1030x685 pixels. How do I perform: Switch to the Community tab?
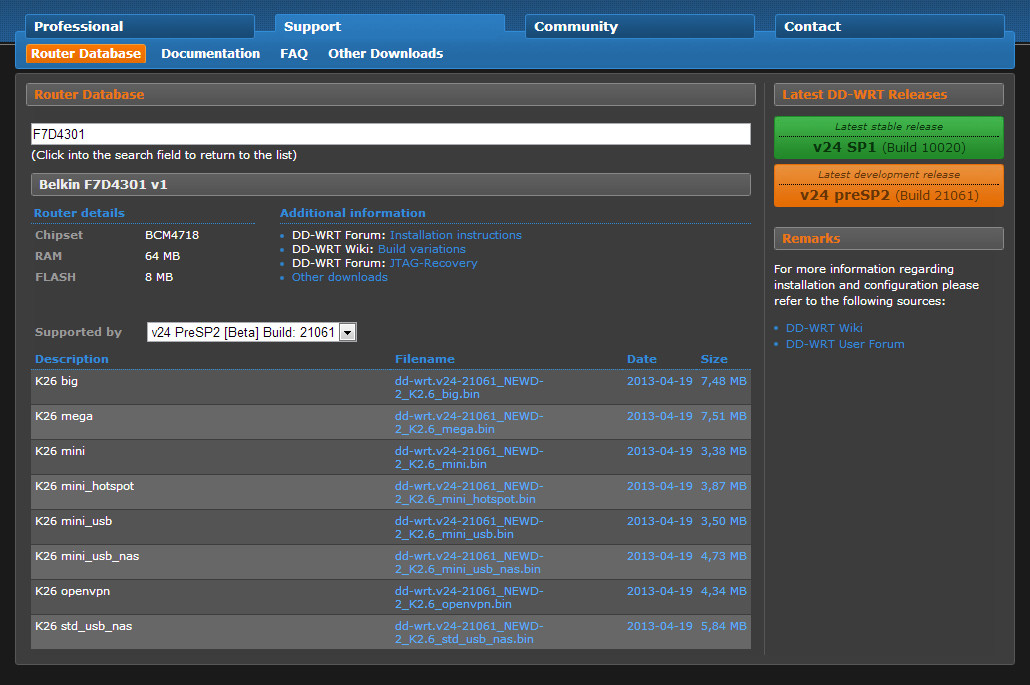click(x=640, y=26)
